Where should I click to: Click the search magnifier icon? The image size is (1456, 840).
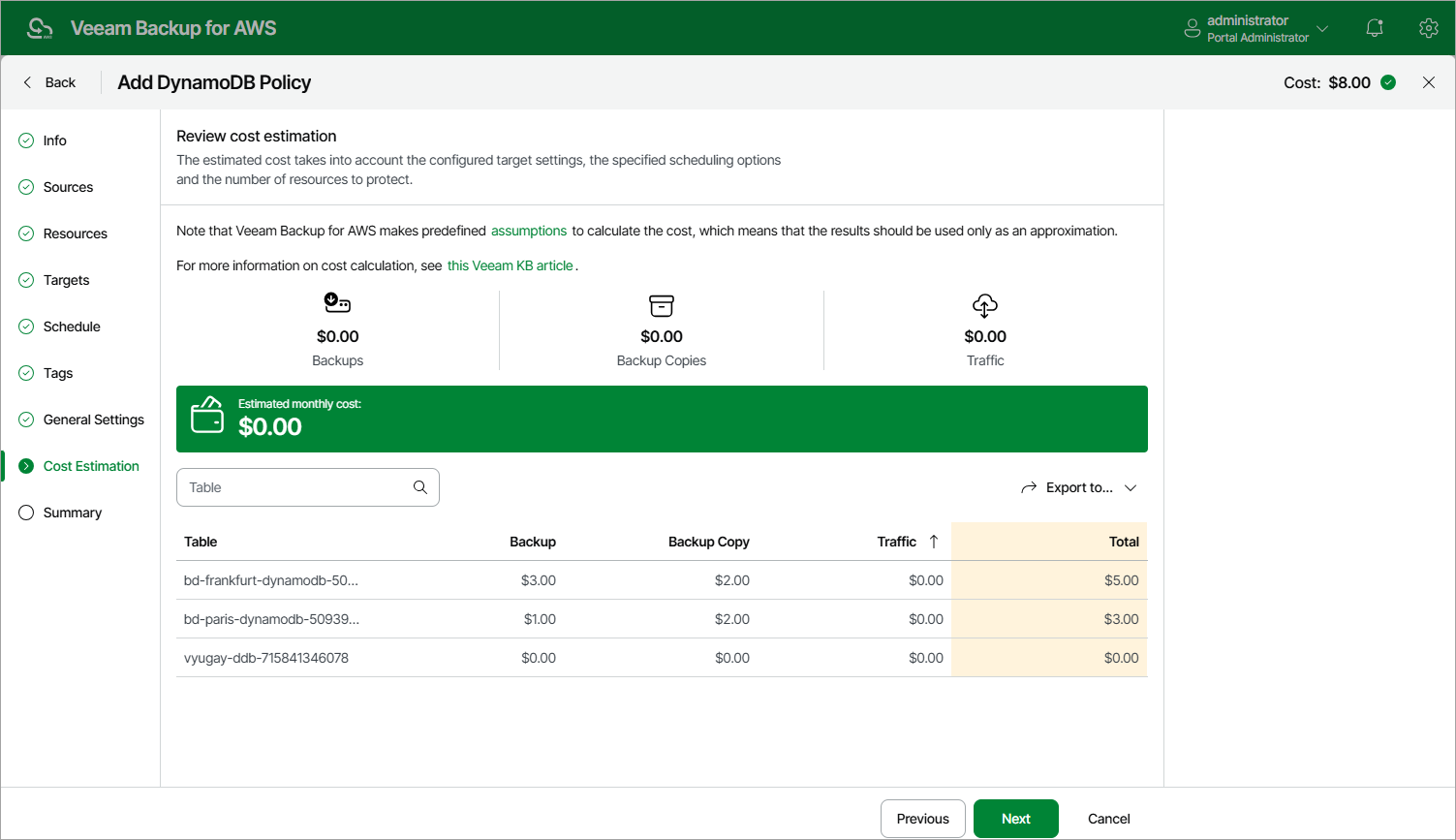click(x=420, y=487)
